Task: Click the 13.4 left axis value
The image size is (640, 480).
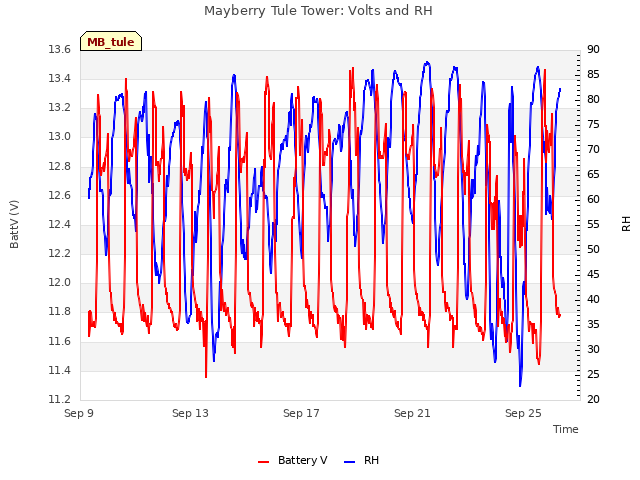Action: pos(60,78)
